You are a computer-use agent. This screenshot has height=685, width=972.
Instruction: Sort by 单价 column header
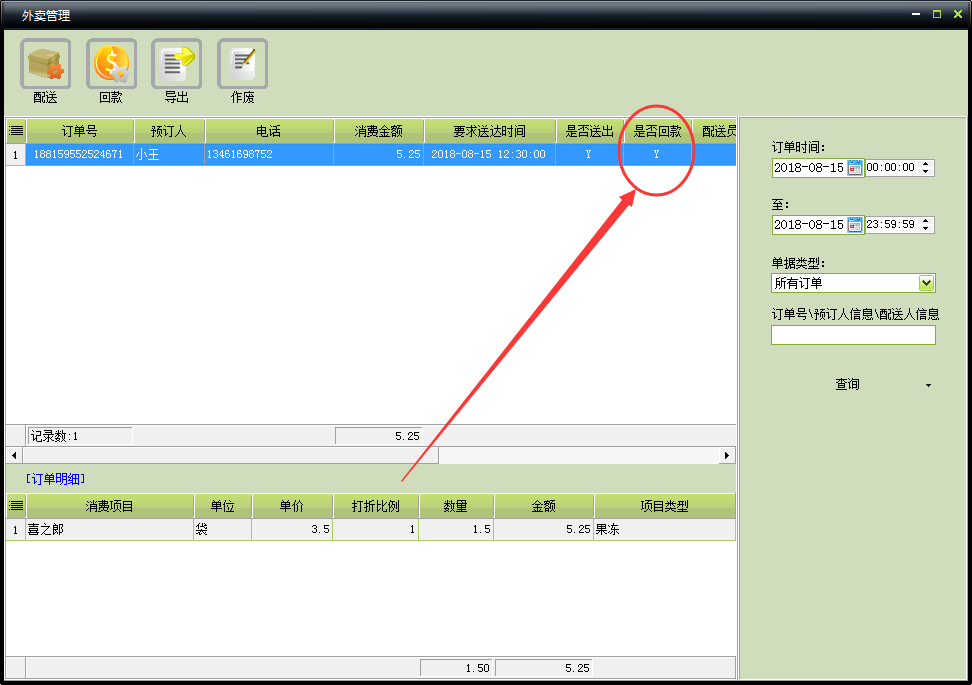[292, 506]
